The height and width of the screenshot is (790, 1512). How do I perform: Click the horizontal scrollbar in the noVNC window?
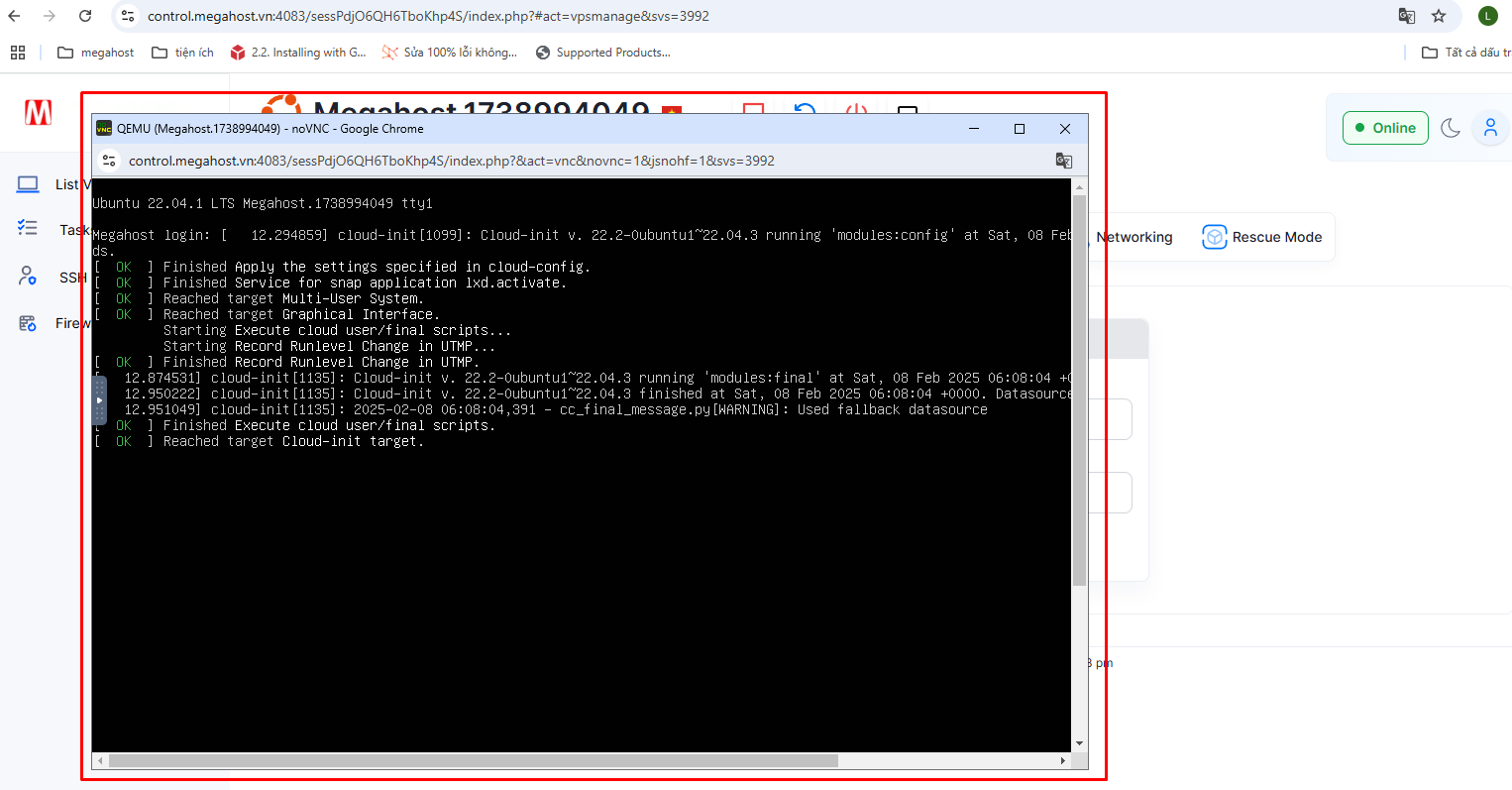pos(473,761)
